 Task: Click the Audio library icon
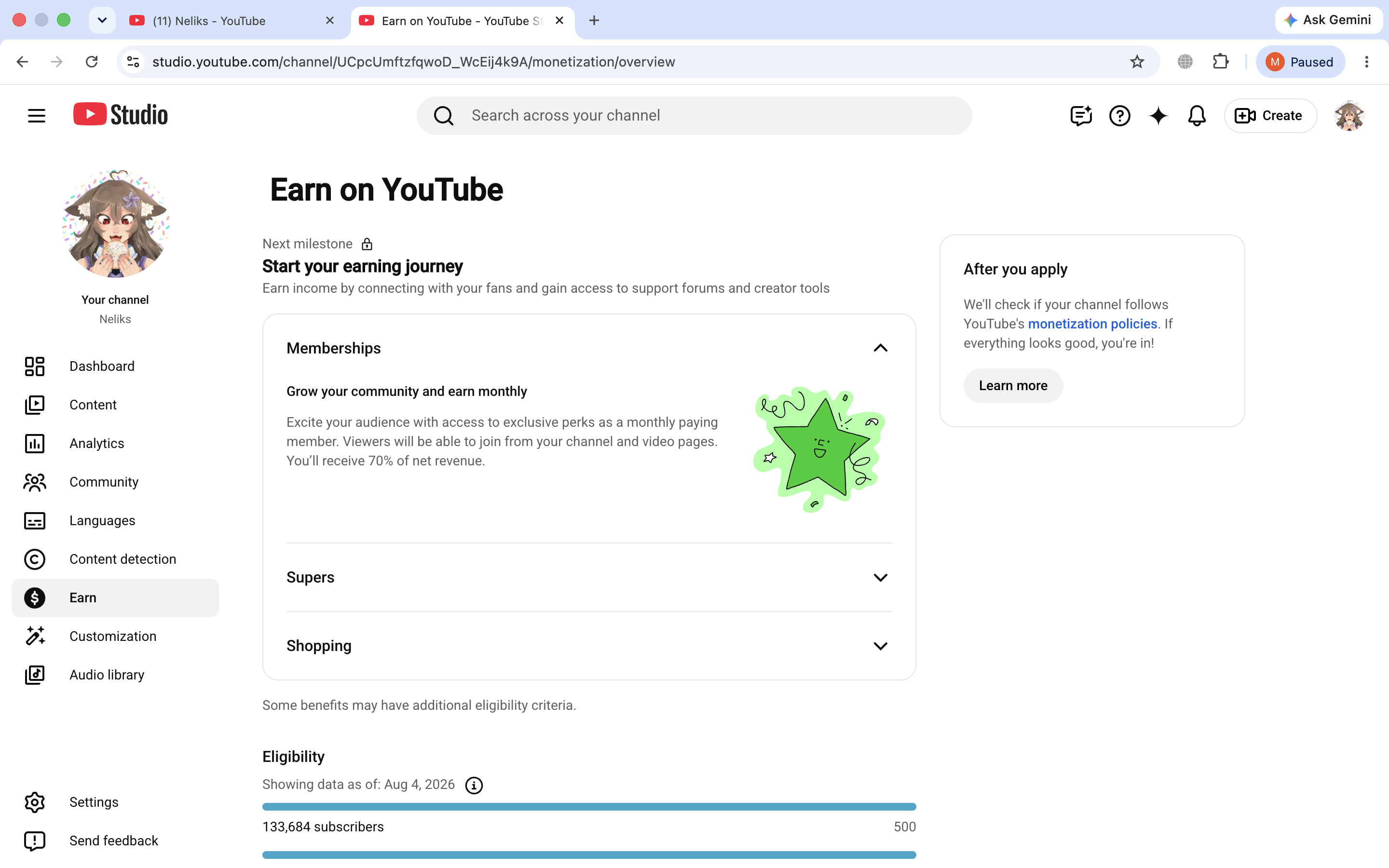34,675
